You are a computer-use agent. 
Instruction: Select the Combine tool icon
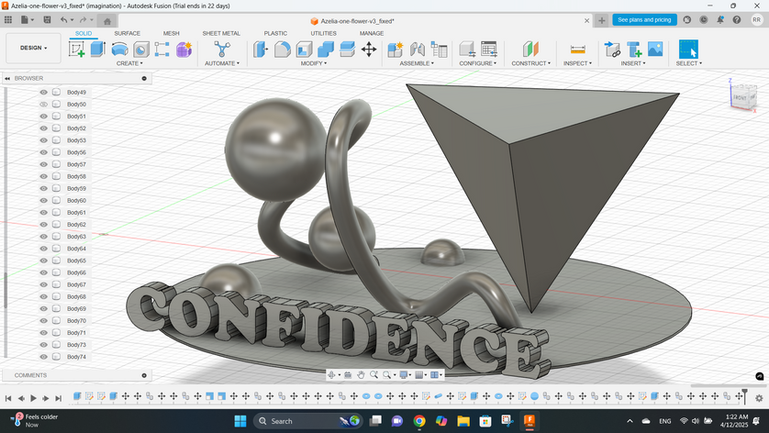[x=326, y=49]
